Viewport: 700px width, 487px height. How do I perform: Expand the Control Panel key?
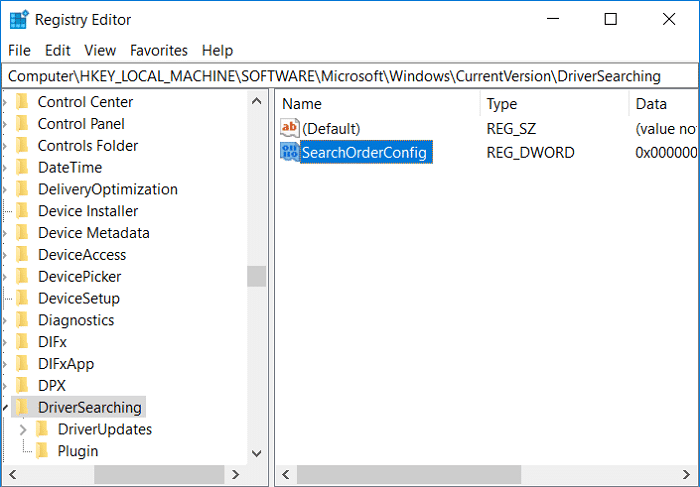[4, 124]
